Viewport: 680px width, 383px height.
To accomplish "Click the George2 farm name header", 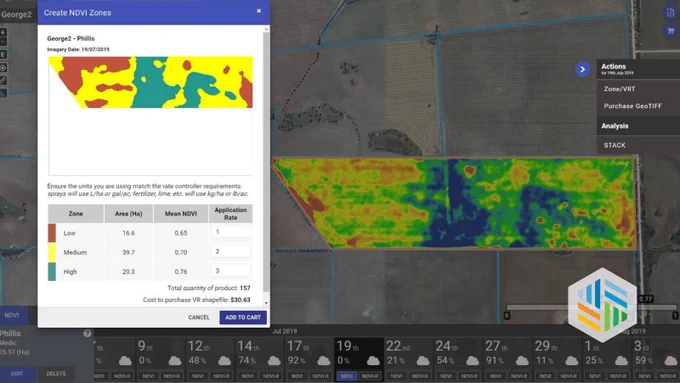I will point(16,14).
